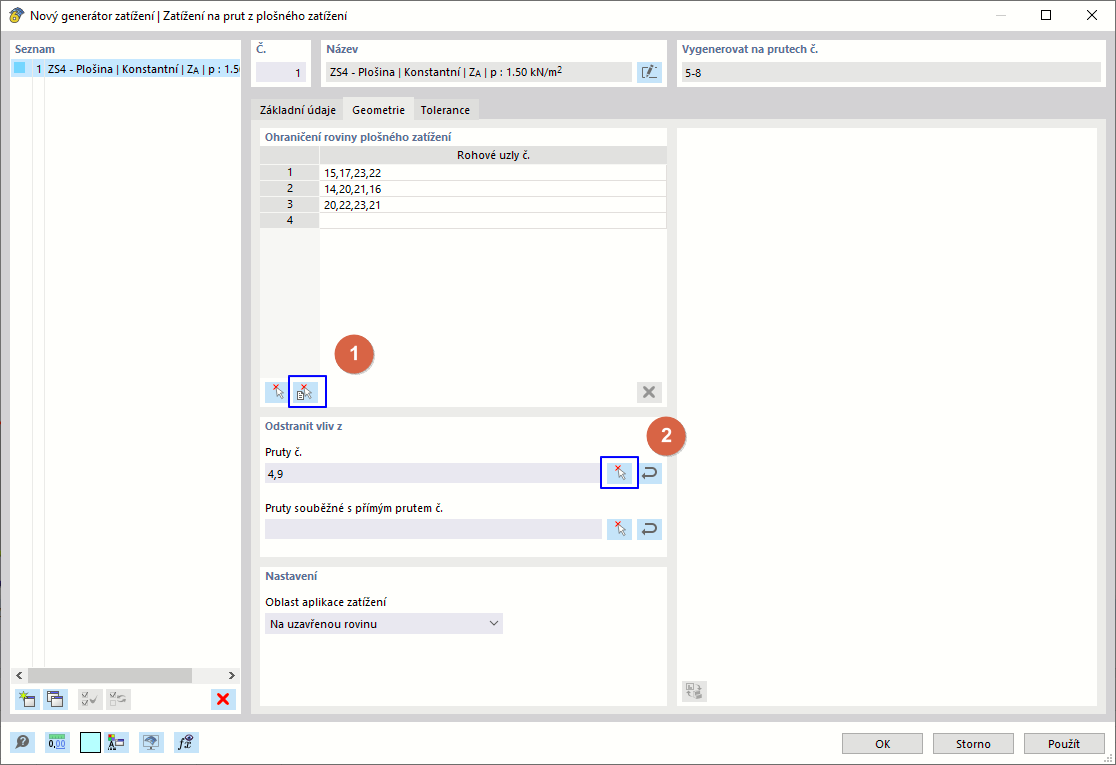Open Tolerance tab

446,110
